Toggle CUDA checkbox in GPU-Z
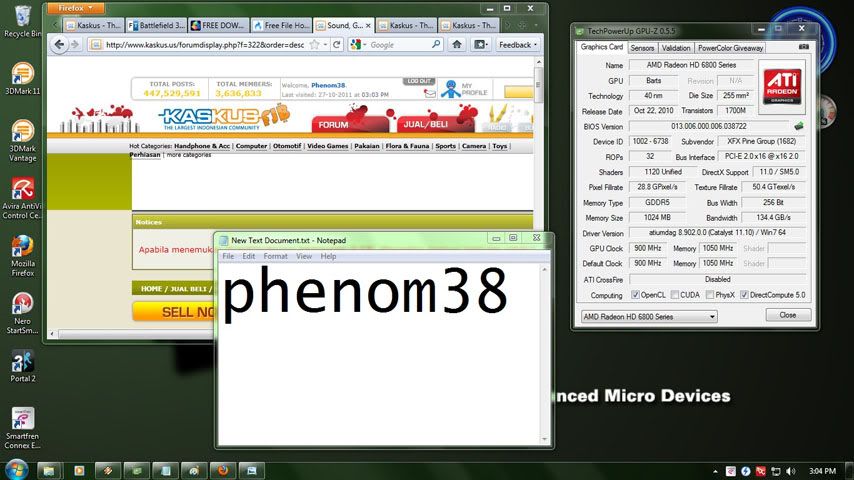Viewport: 854px width, 480px height. (675, 295)
